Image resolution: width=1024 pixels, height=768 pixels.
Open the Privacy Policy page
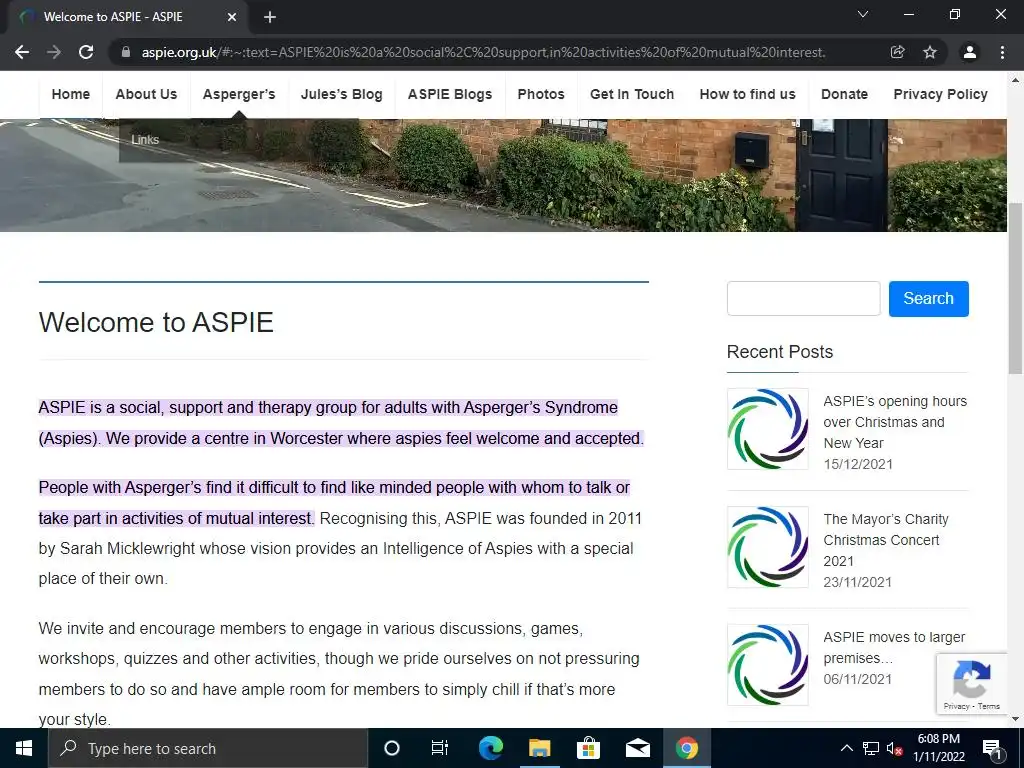pyautogui.click(x=940, y=94)
